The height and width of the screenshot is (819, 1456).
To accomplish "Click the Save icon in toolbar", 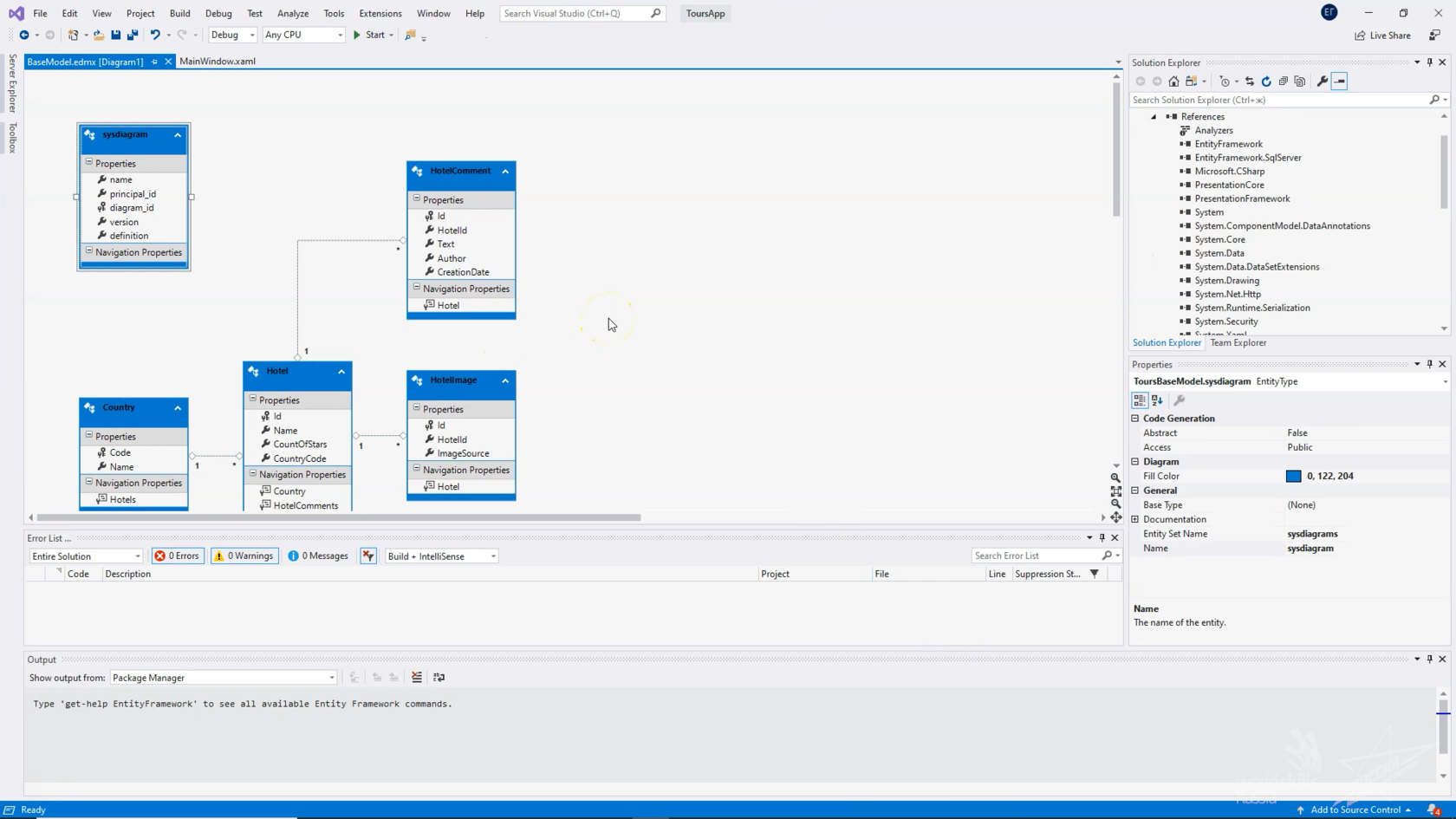I will 115,35.
